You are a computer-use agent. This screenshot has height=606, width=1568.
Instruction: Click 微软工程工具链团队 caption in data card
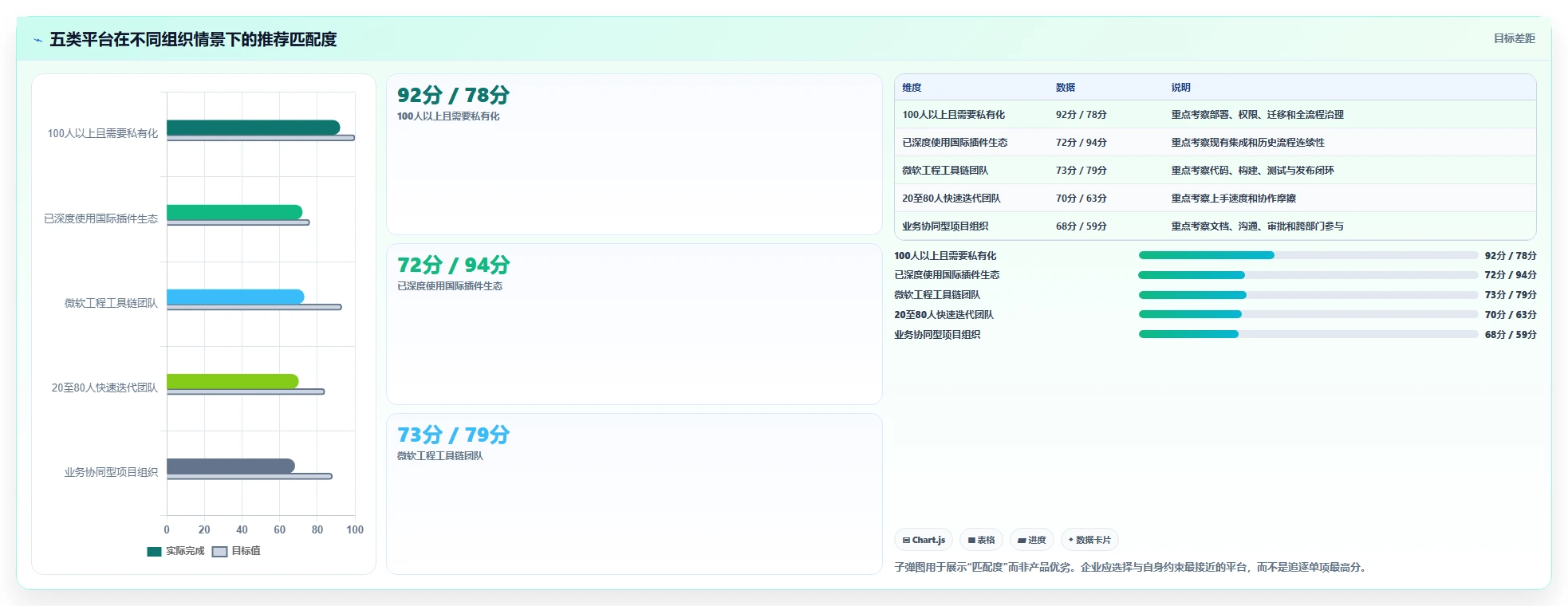[440, 456]
